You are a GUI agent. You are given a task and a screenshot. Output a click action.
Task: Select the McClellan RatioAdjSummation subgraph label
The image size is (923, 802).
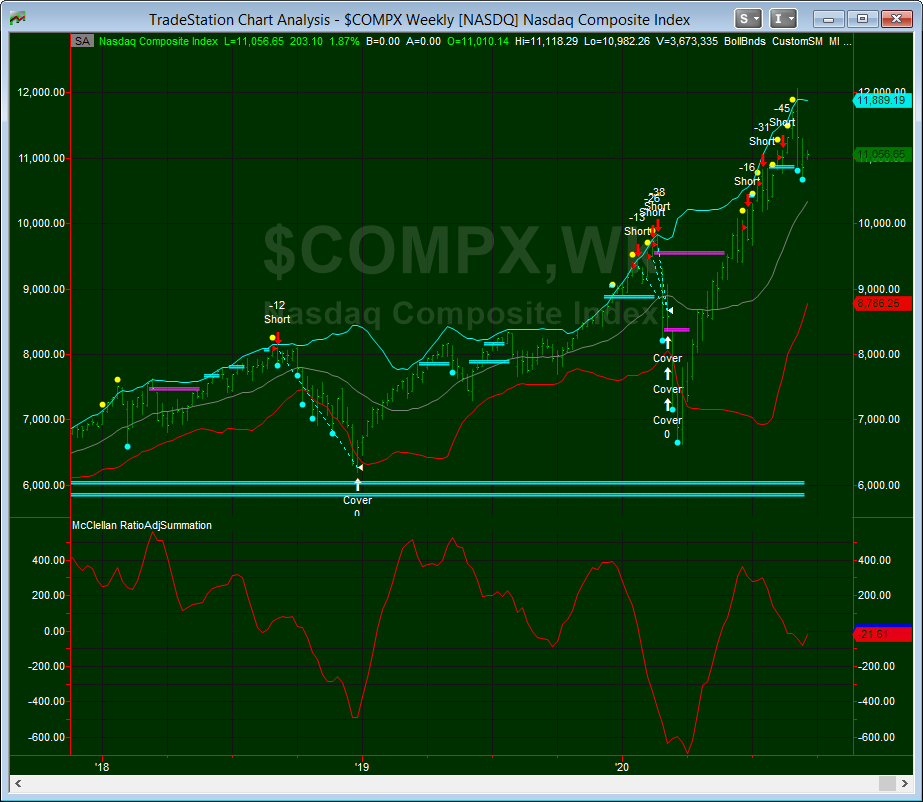(142, 525)
